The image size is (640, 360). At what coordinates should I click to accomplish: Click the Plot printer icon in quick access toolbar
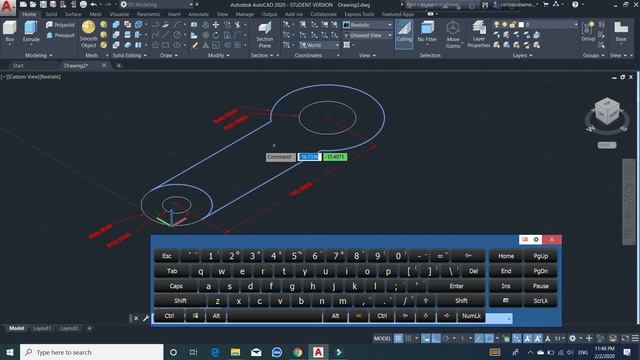point(83,4)
